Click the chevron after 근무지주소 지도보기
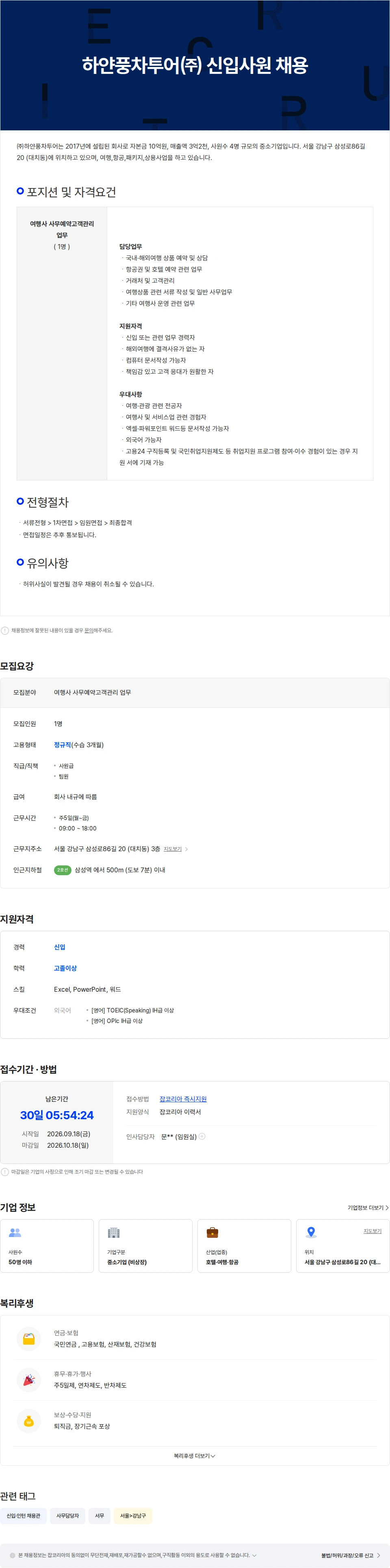This screenshot has width=390, height=1568. click(x=186, y=849)
